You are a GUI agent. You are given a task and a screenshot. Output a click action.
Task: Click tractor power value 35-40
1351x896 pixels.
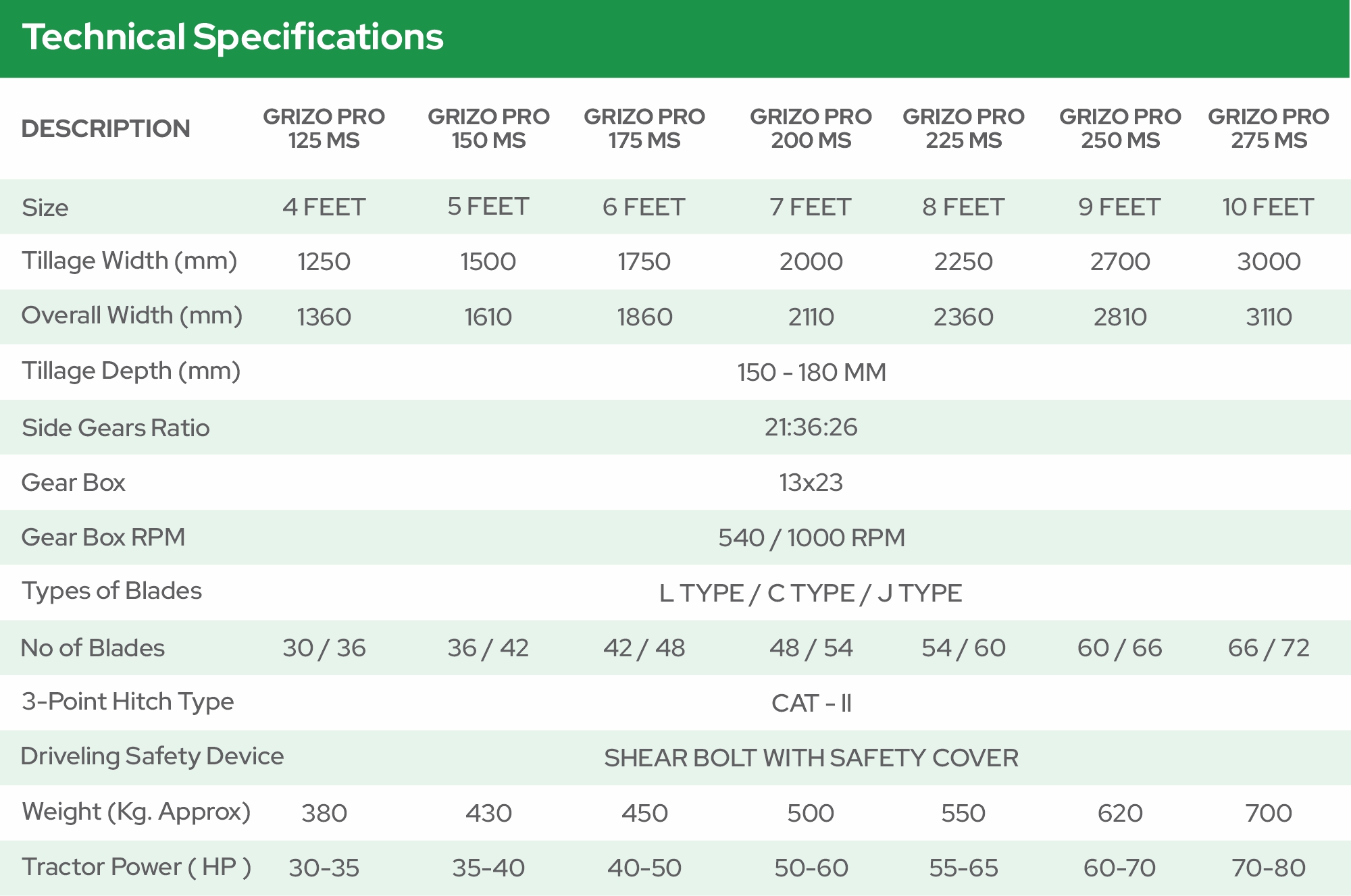[x=488, y=868]
